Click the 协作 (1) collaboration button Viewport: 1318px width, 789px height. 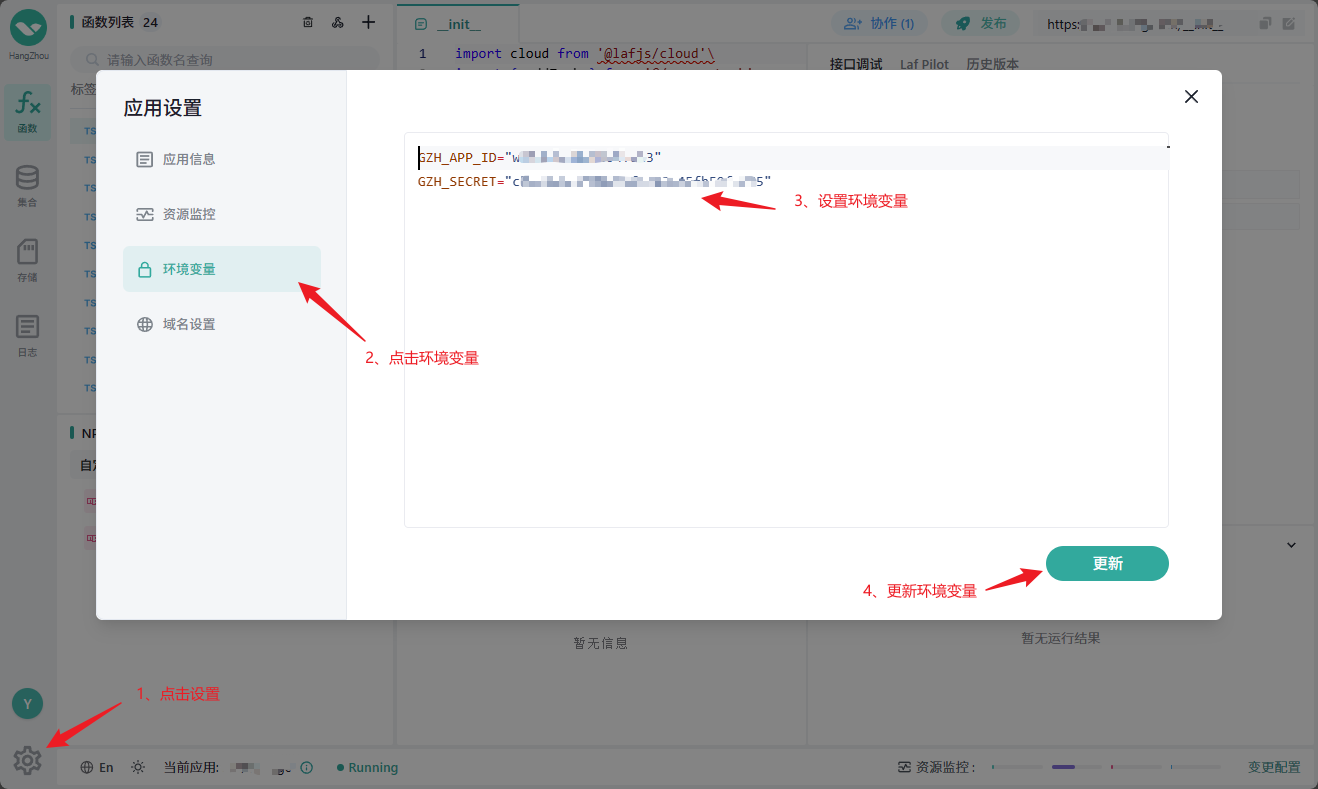[879, 23]
